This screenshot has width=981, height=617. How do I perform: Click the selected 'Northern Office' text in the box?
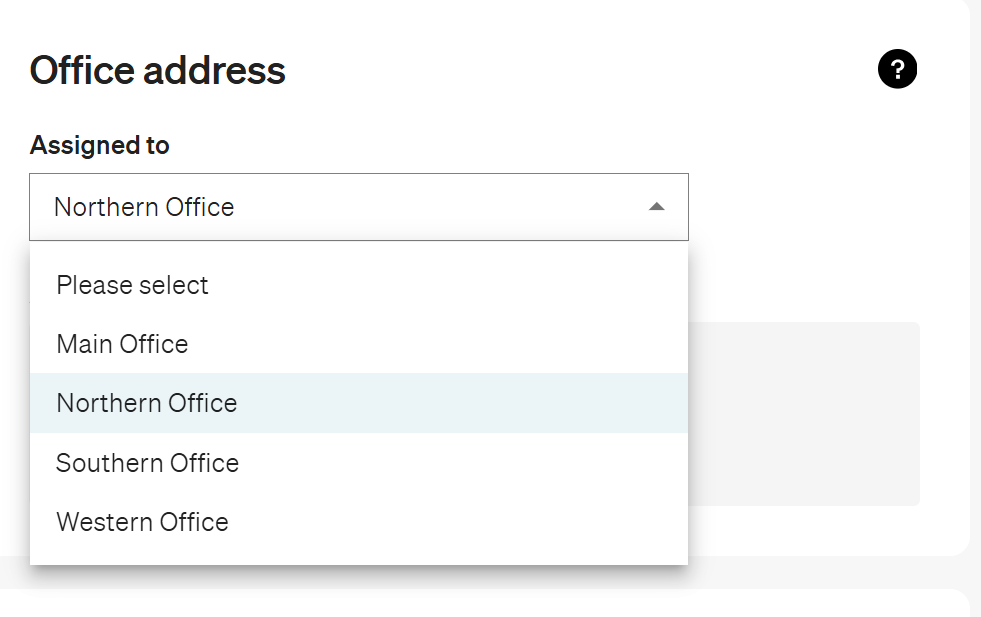[x=144, y=207]
